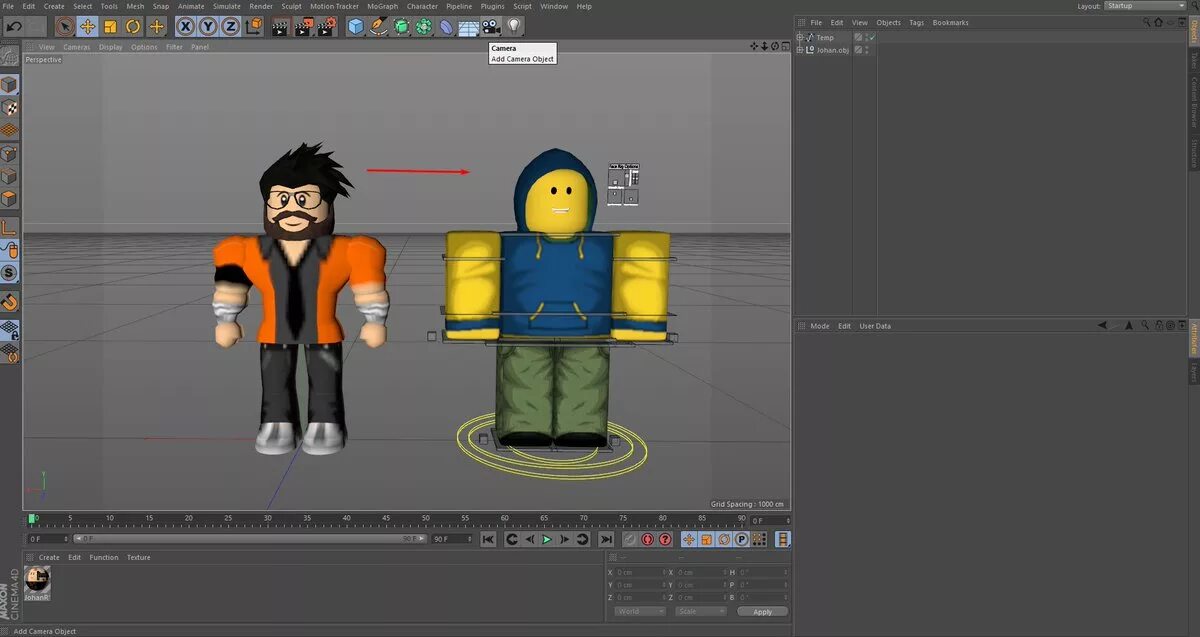Select Johan.obj in the Object Manager

tap(832, 49)
